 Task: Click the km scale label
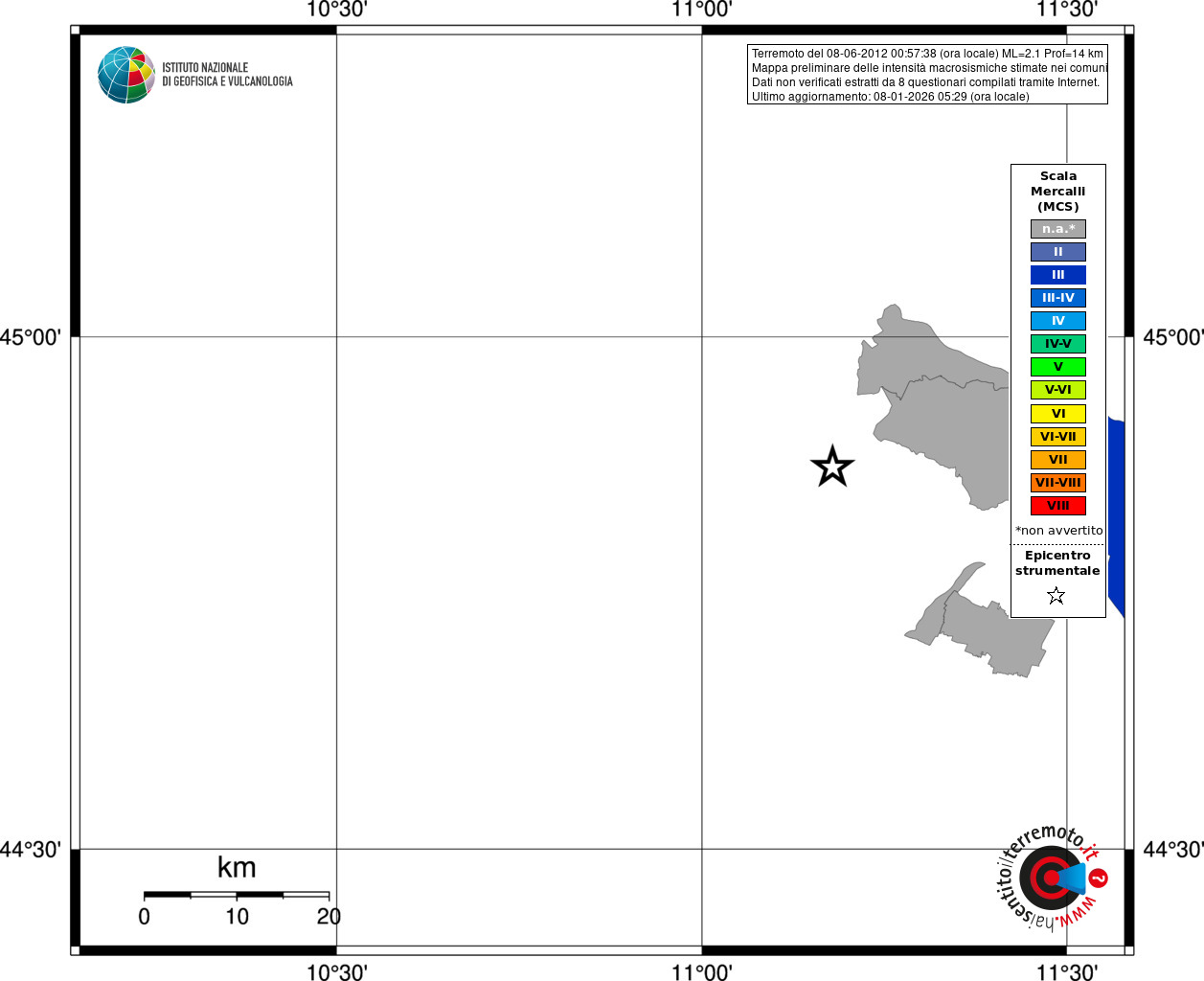coord(237,867)
